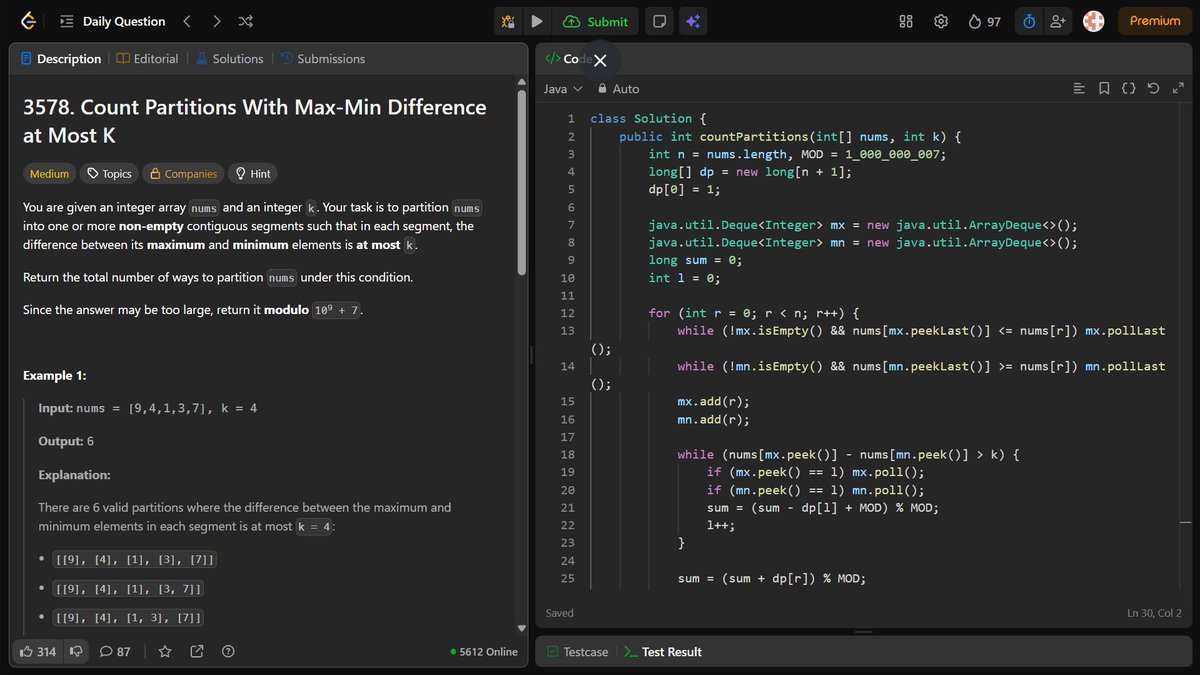Open the Java language dropdown
1200x675 pixels.
pos(563,89)
